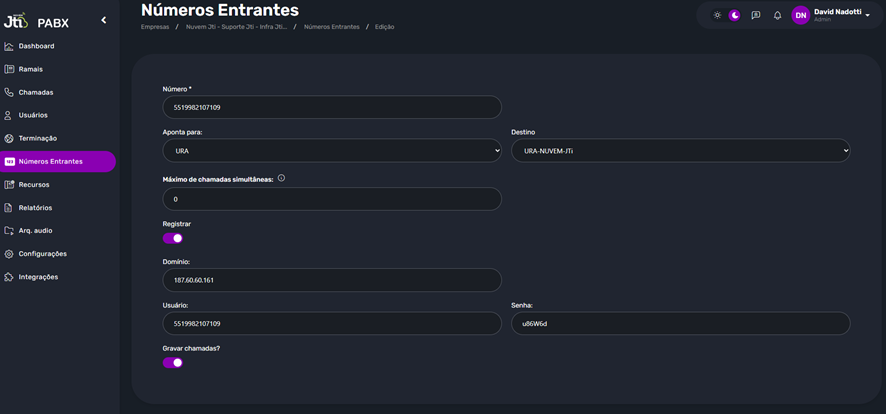The width and height of the screenshot is (886, 414).
Task: Click the Jti PABX logo
Action: (36, 21)
